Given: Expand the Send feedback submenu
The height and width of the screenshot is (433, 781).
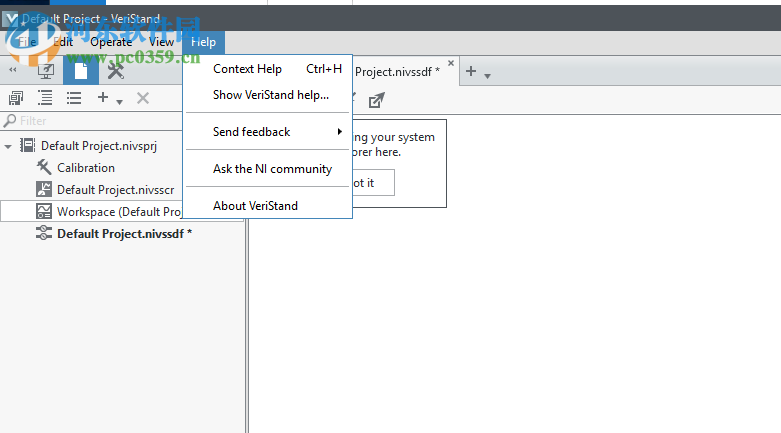Looking at the screenshot, I should coord(268,132).
